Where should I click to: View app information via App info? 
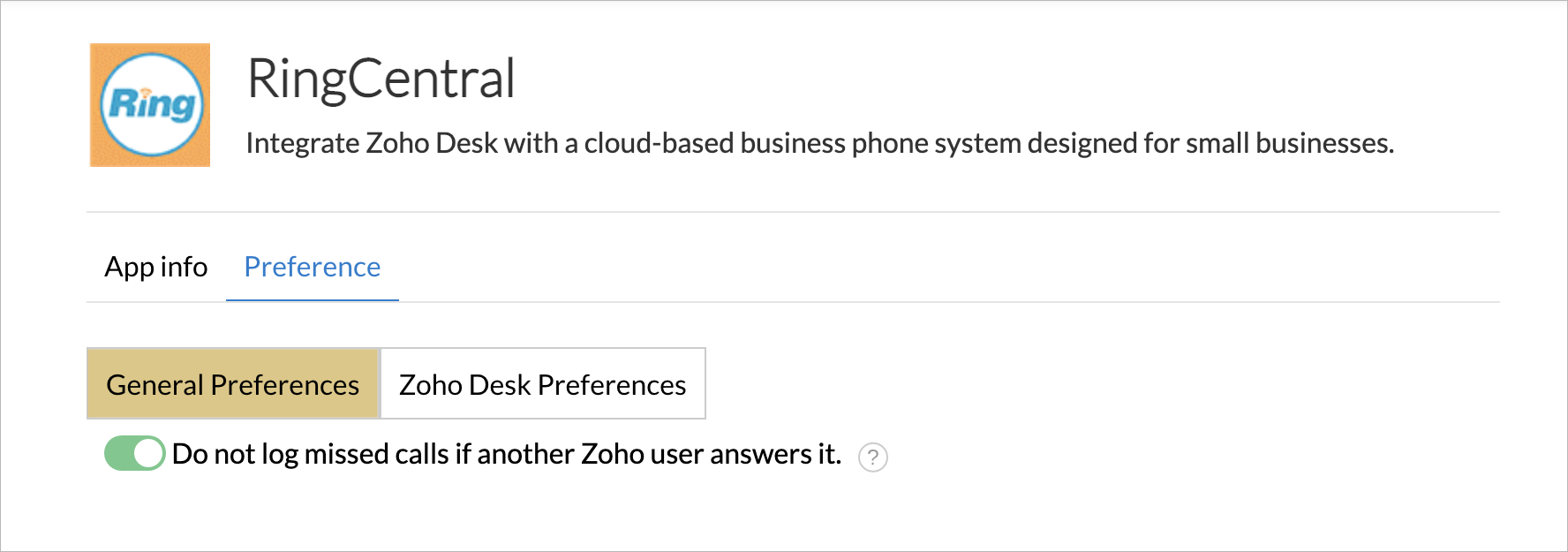click(156, 267)
